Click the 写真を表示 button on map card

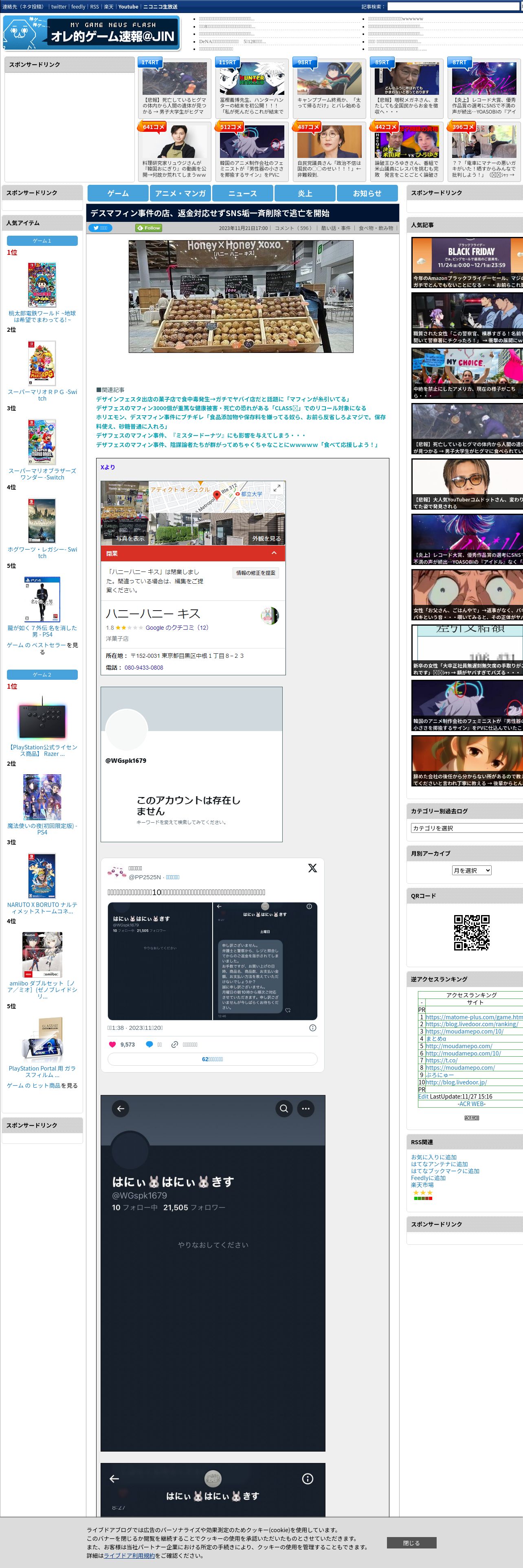(x=130, y=538)
